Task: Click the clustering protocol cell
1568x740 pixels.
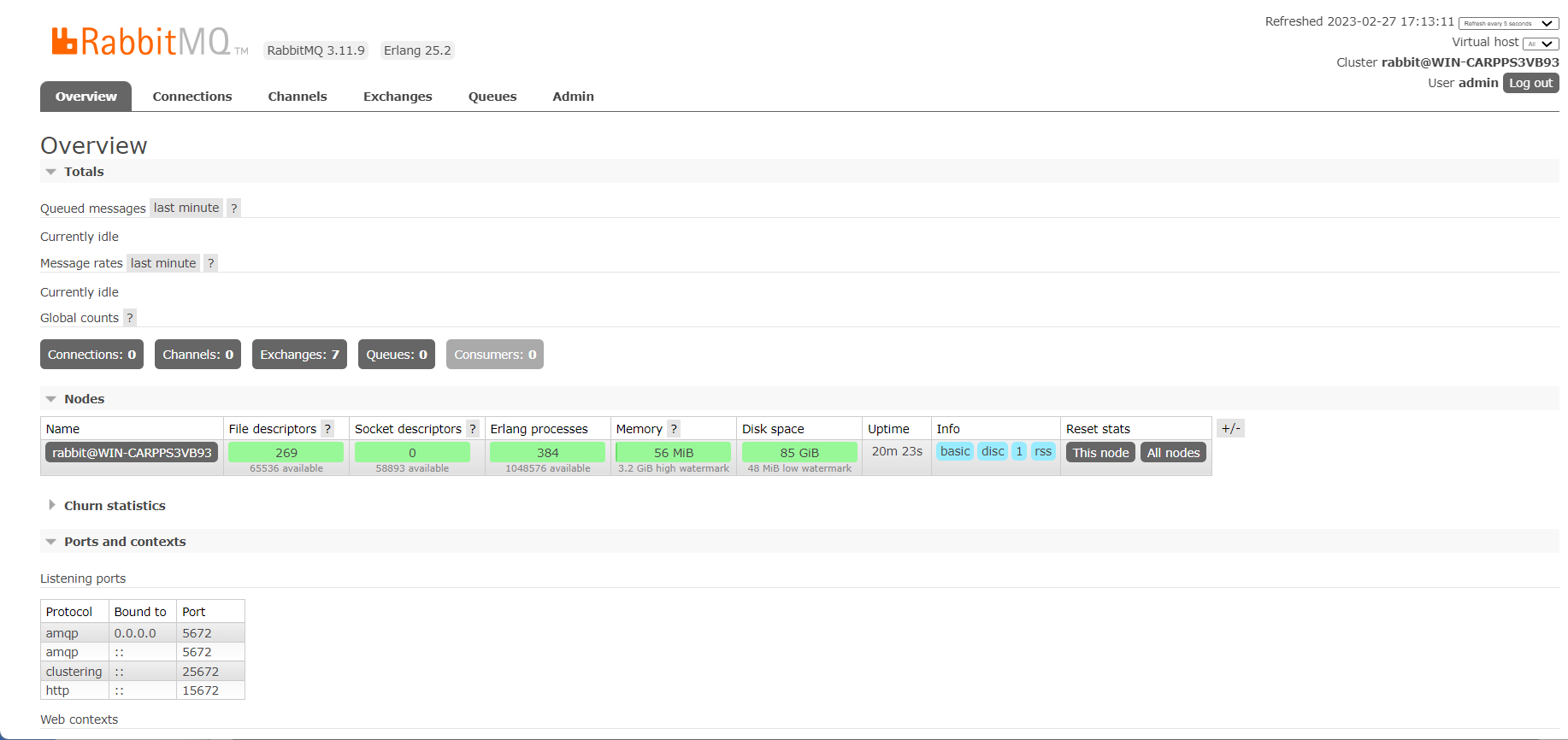Action: click(x=74, y=672)
